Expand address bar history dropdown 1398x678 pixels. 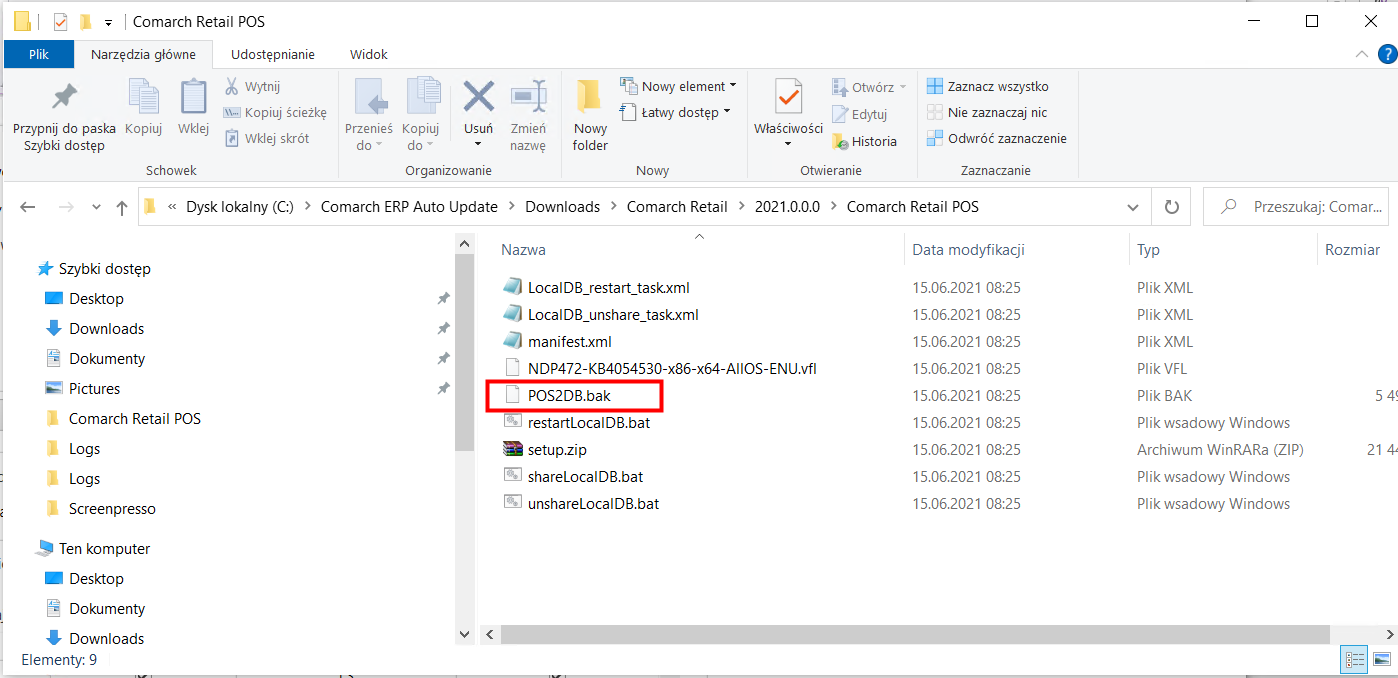click(1133, 207)
